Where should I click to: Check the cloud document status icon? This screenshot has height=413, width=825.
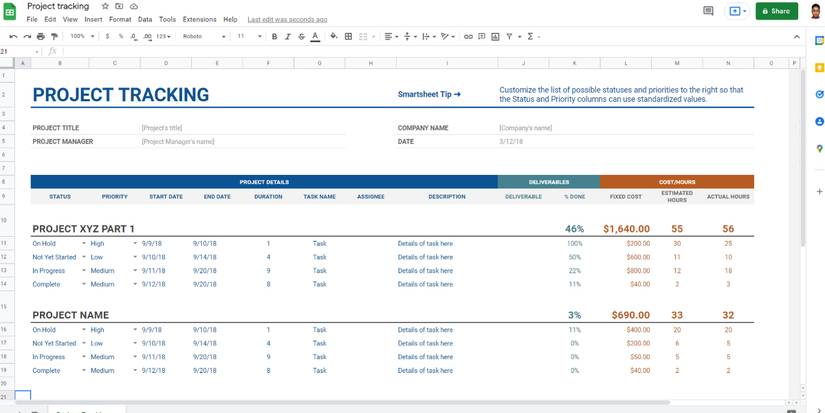[x=134, y=6]
